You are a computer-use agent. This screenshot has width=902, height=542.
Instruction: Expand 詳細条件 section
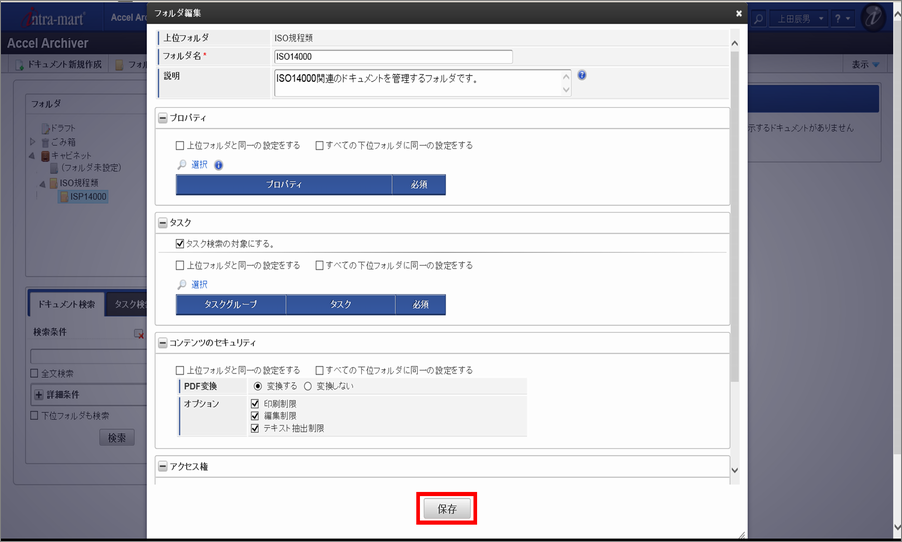[39, 395]
